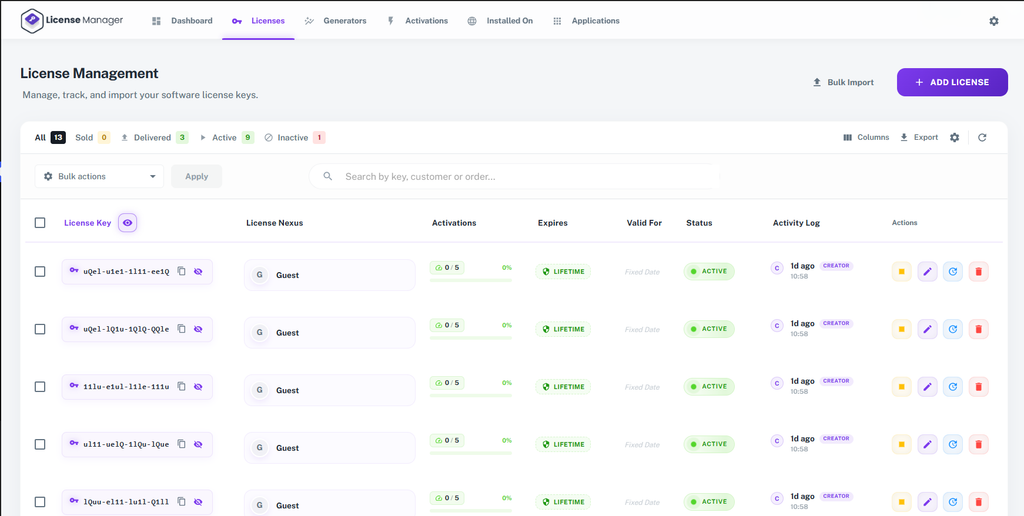Click blue renew icon for uQel-lQ1u-1QlQ-QQle
The height and width of the screenshot is (516, 1024).
click(952, 329)
